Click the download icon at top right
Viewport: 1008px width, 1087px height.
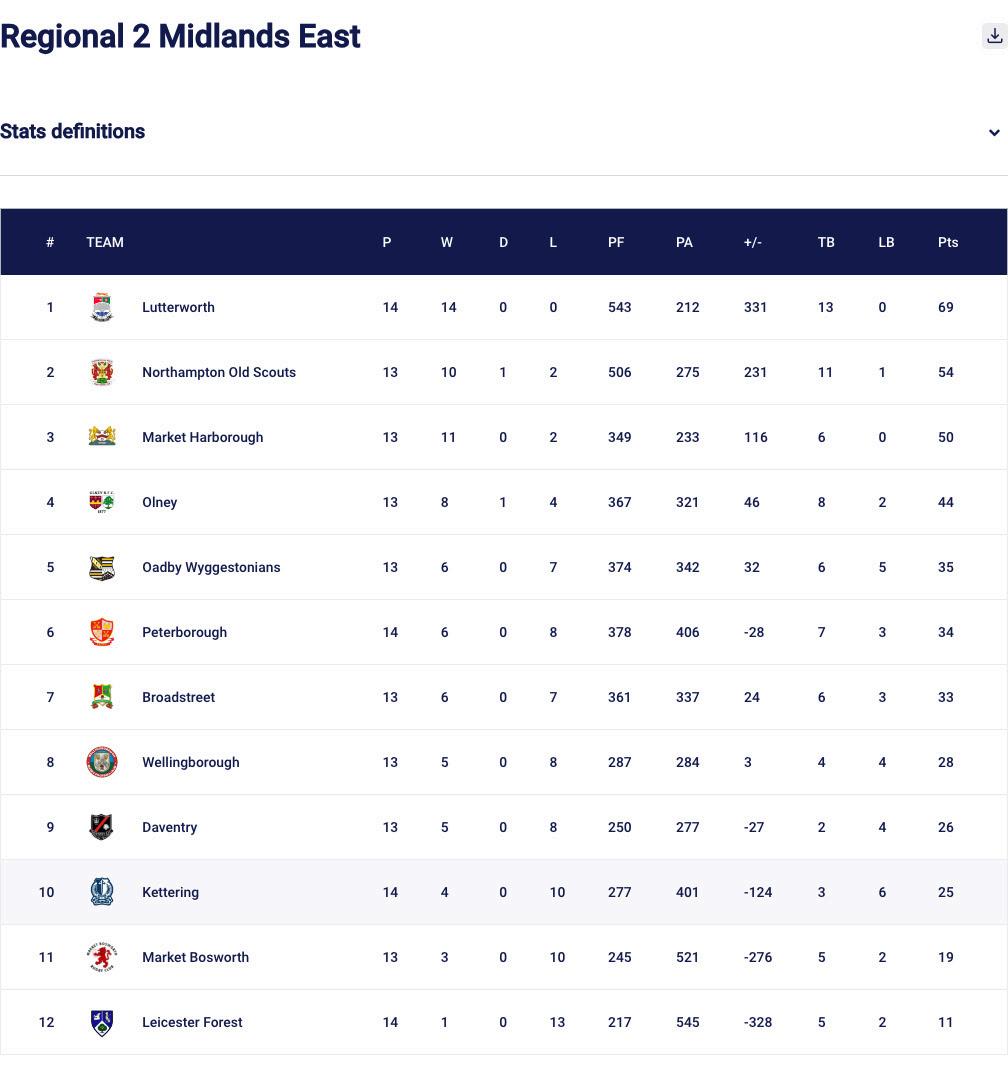point(994,37)
